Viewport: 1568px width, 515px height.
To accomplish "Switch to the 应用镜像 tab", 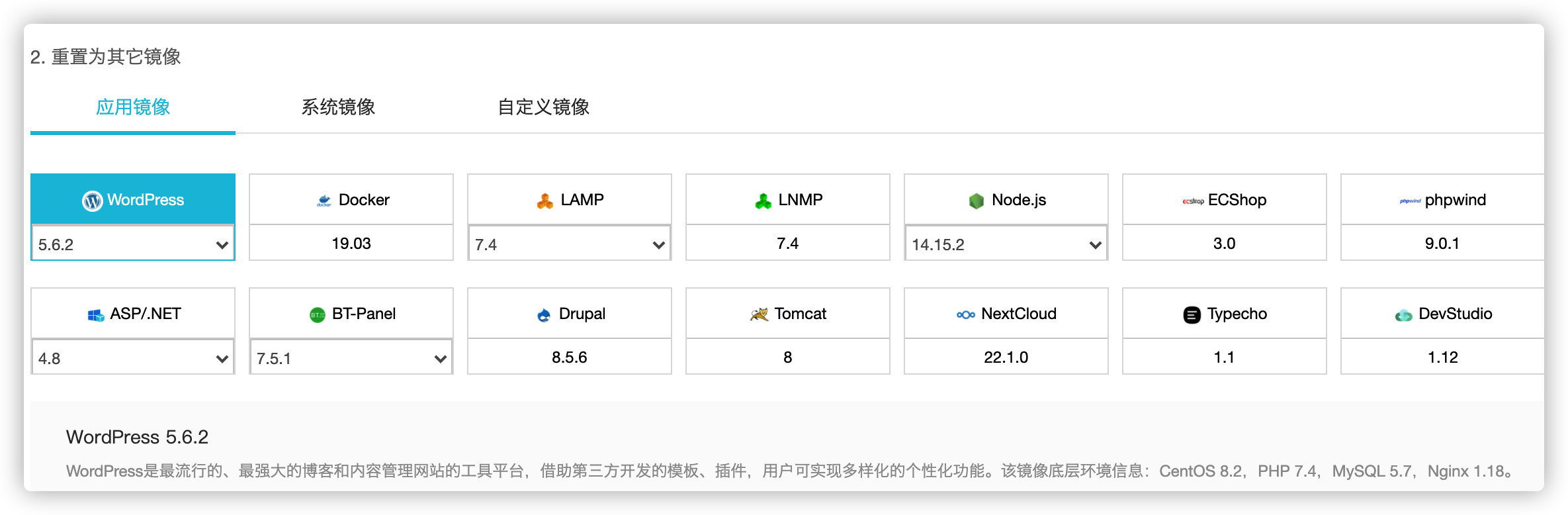I will (133, 107).
